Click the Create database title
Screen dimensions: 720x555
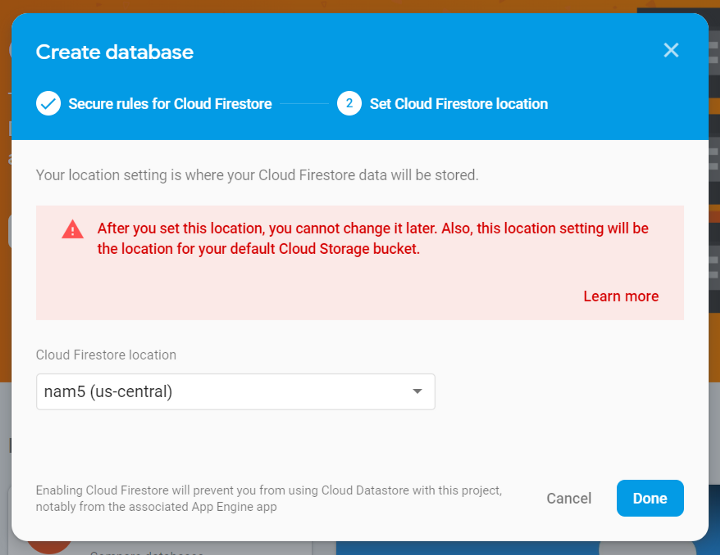point(115,52)
